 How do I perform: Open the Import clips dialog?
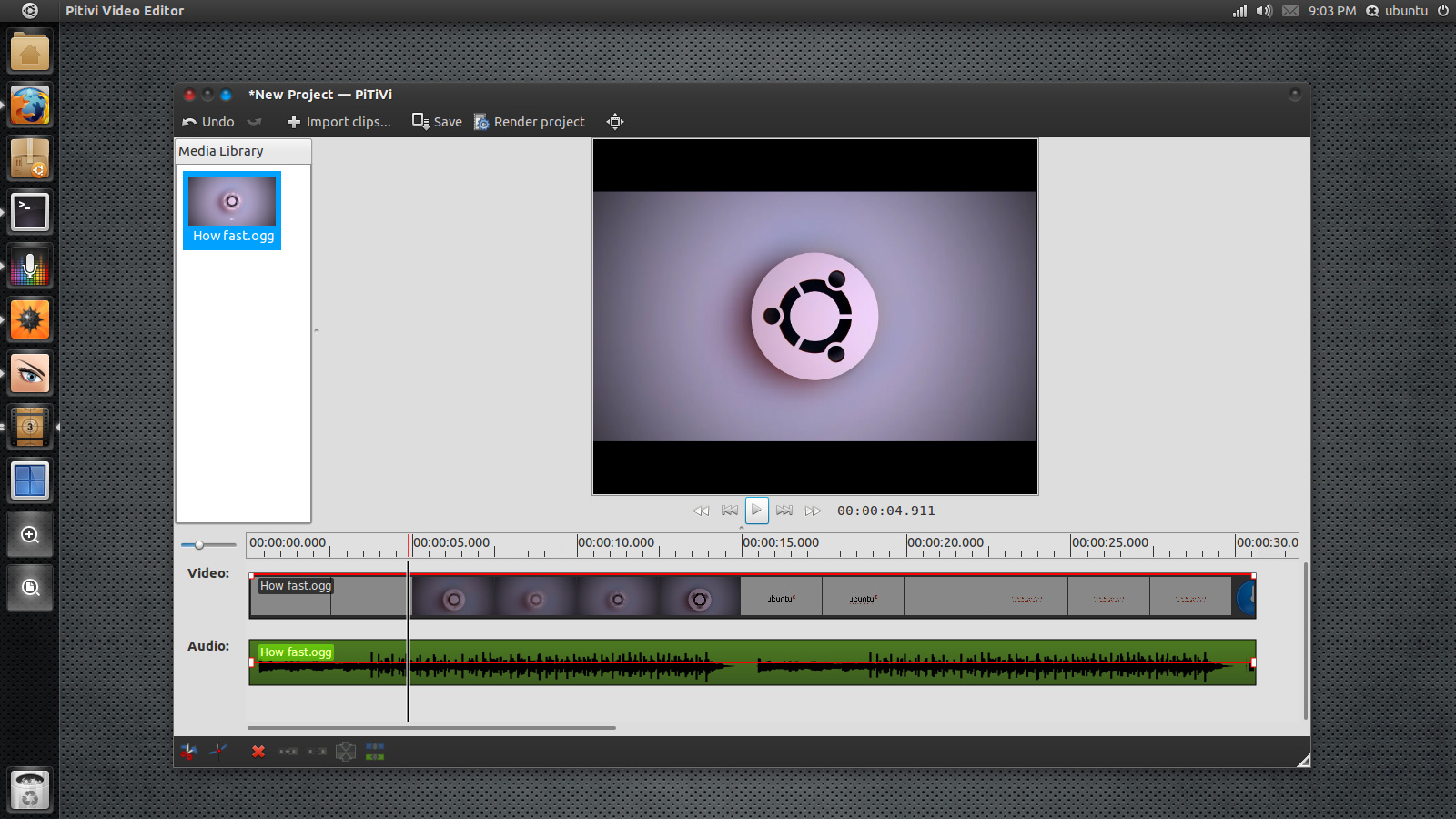point(339,122)
